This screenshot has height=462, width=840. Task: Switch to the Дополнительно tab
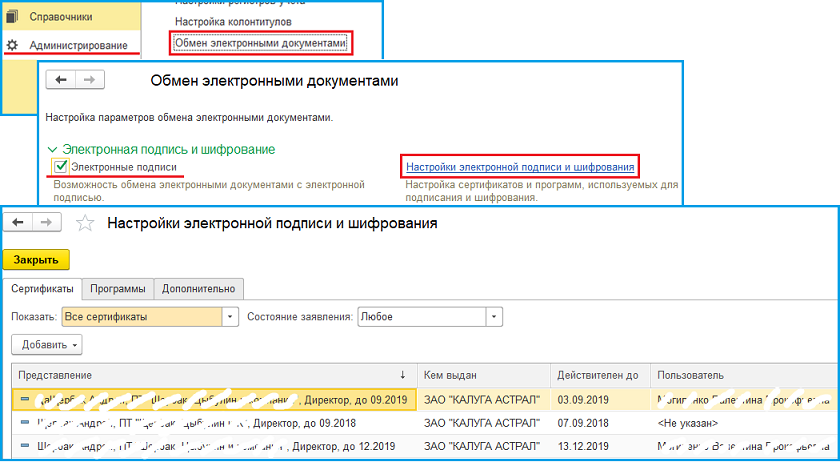tap(199, 288)
